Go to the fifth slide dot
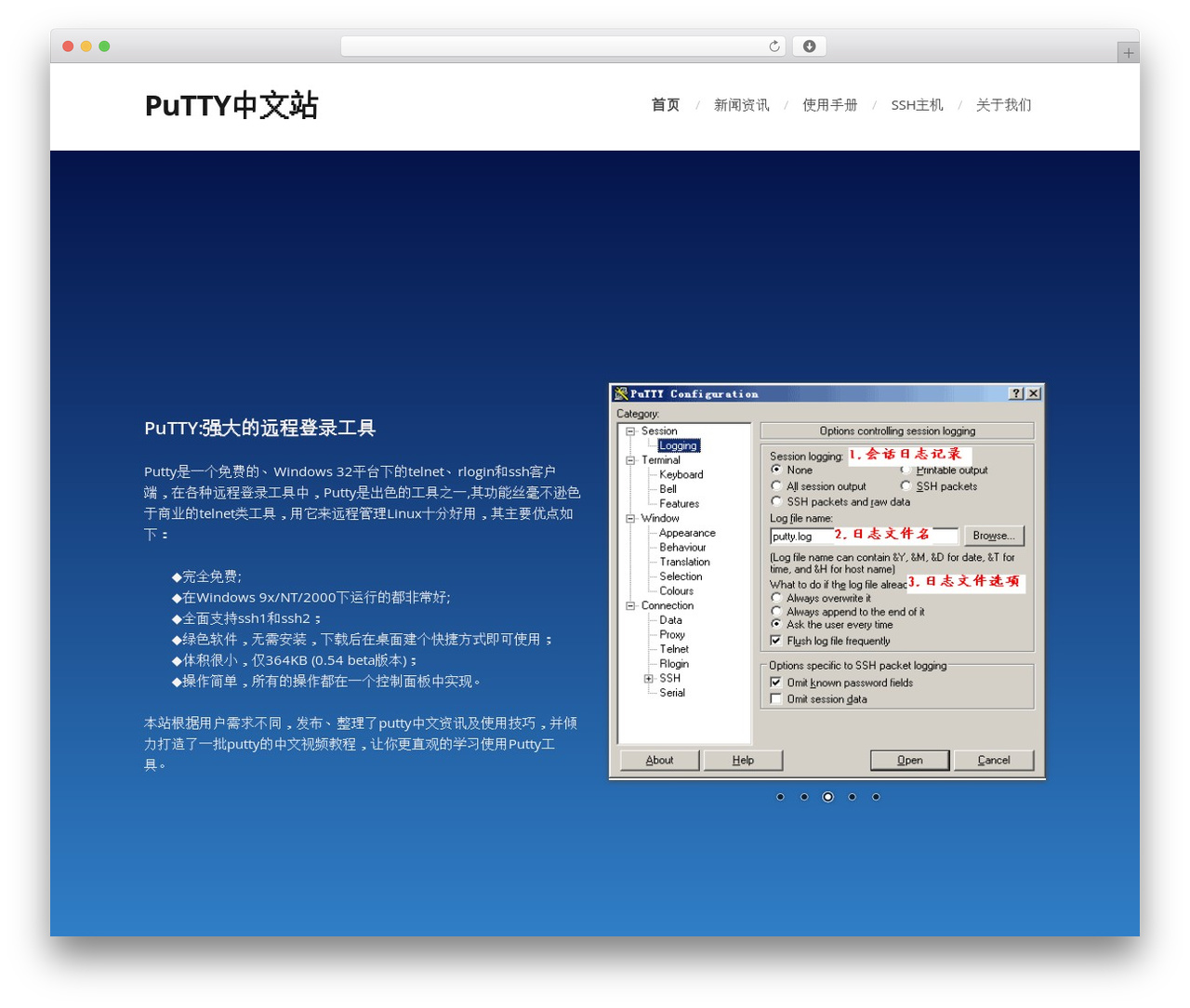 click(876, 797)
